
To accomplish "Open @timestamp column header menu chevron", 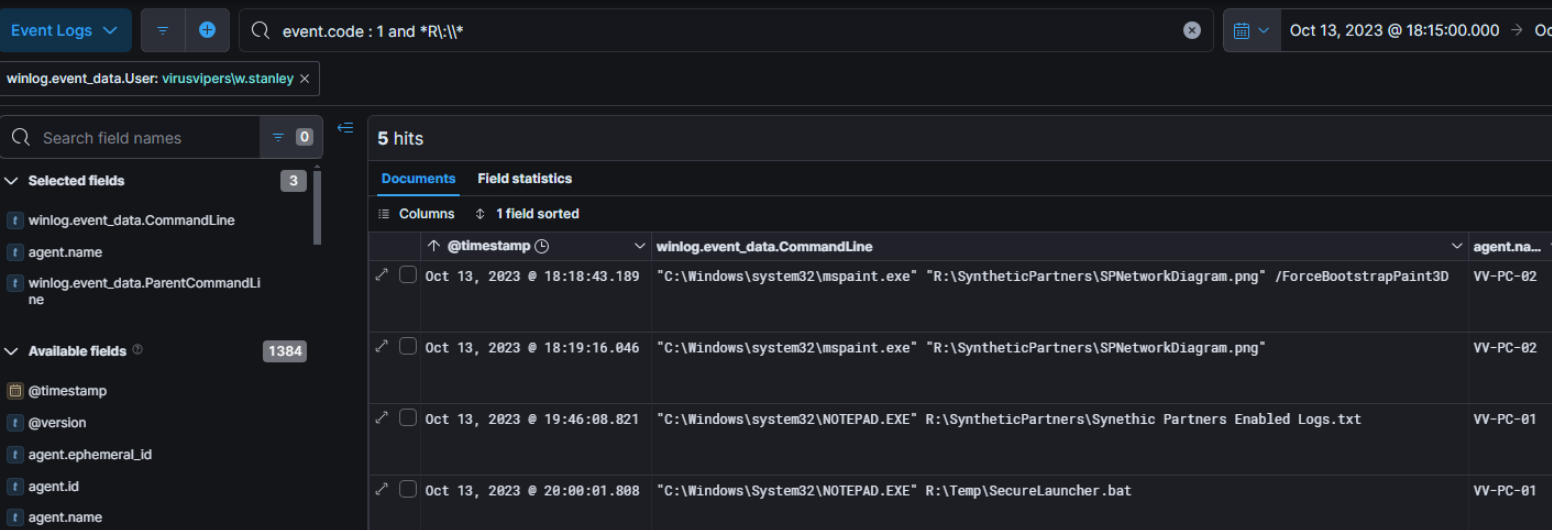I will pyautogui.click(x=640, y=246).
